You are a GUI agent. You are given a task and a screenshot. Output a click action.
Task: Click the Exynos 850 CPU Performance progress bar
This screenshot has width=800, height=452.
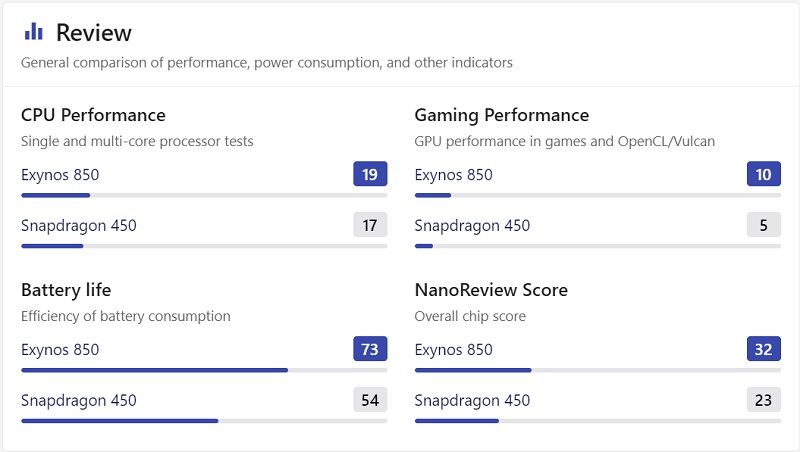204,195
